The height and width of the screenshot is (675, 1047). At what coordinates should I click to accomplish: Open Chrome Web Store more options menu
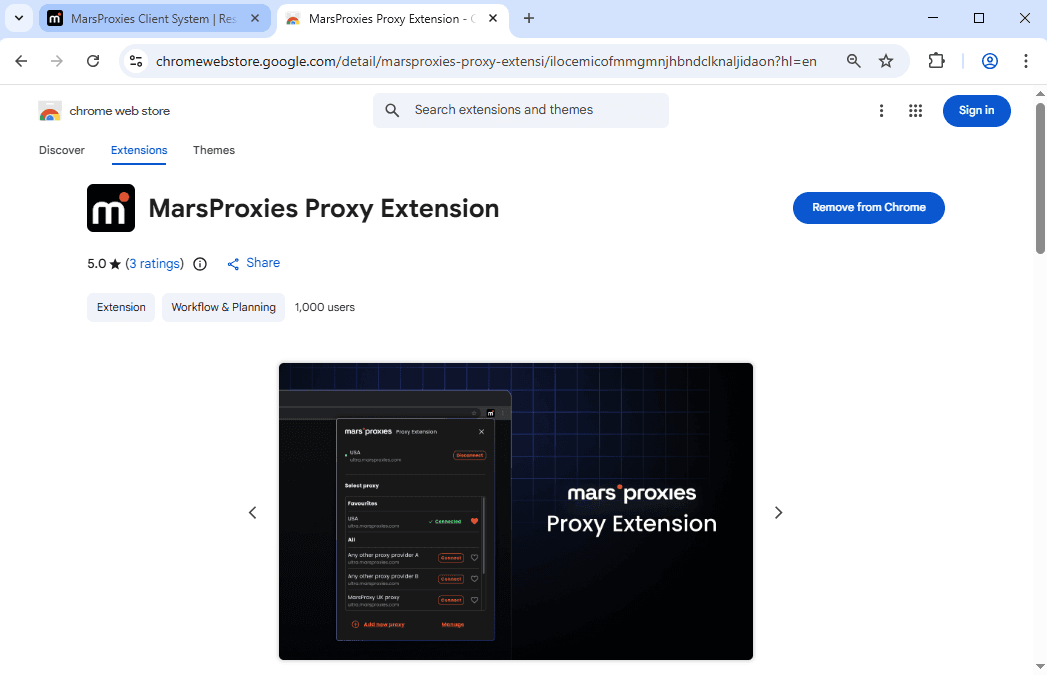click(x=881, y=111)
